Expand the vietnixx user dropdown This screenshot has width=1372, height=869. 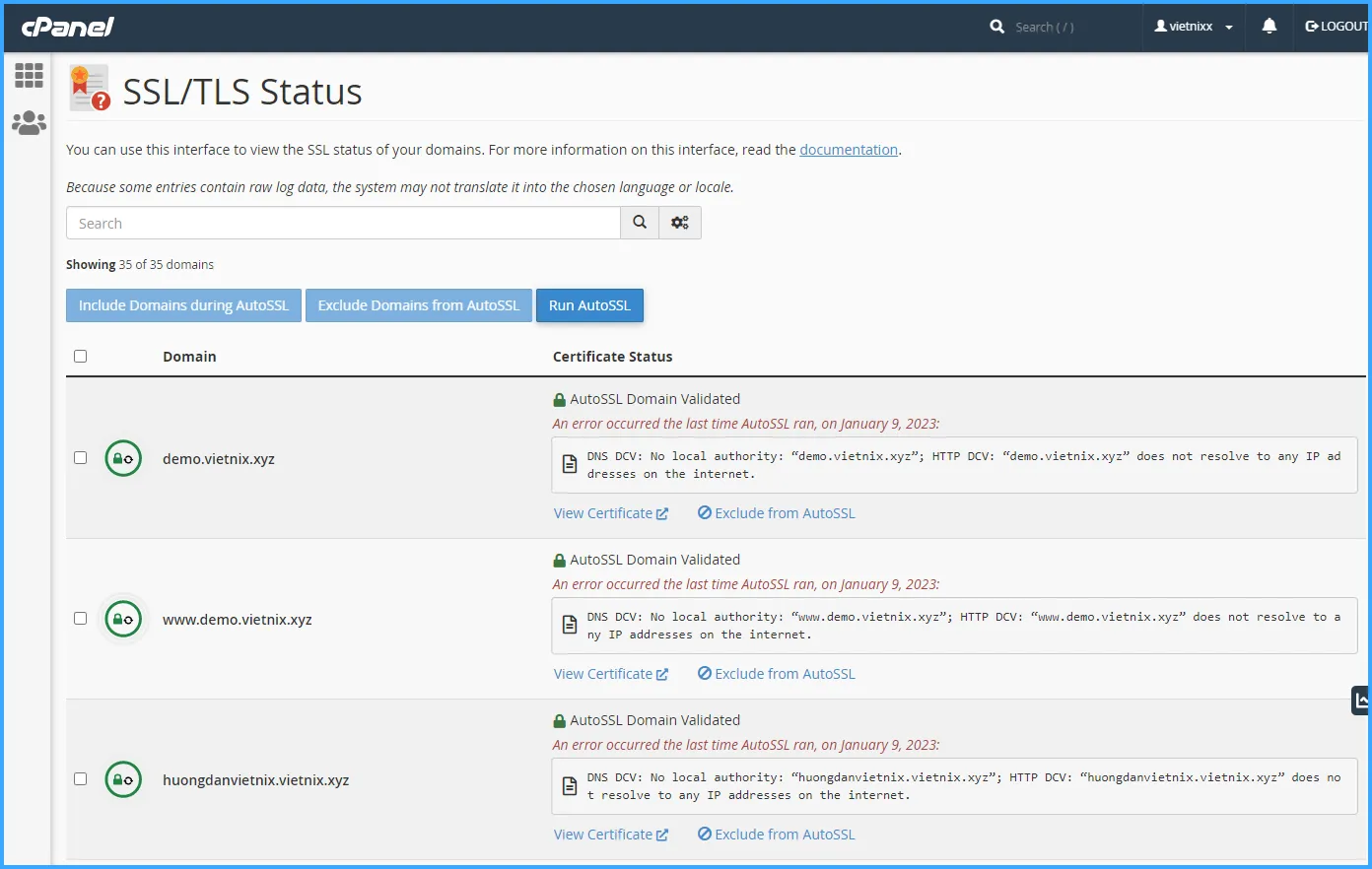1194,27
